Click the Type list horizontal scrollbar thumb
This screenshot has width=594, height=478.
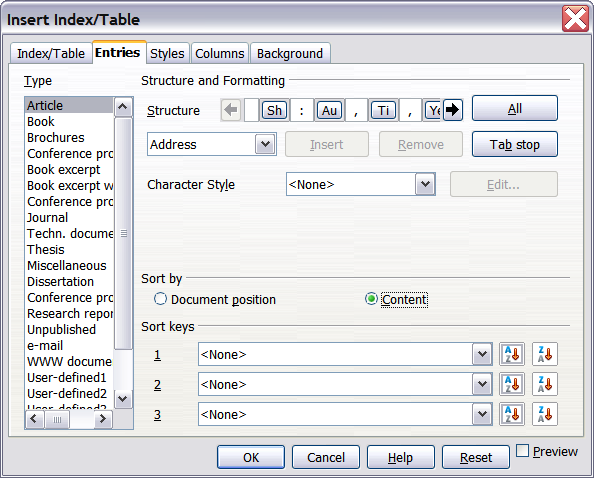coord(57,419)
